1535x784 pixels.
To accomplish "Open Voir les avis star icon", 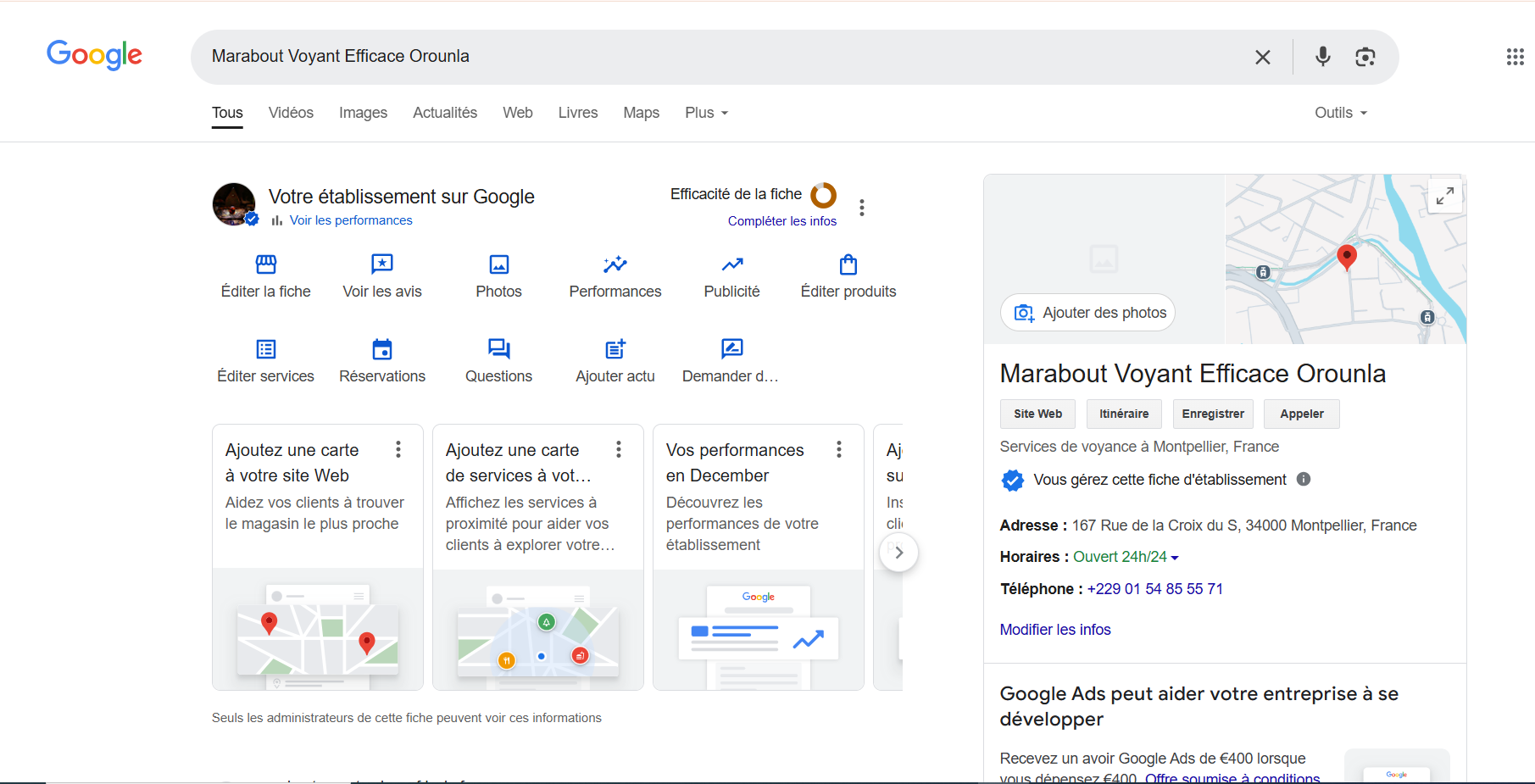I will pos(381,264).
